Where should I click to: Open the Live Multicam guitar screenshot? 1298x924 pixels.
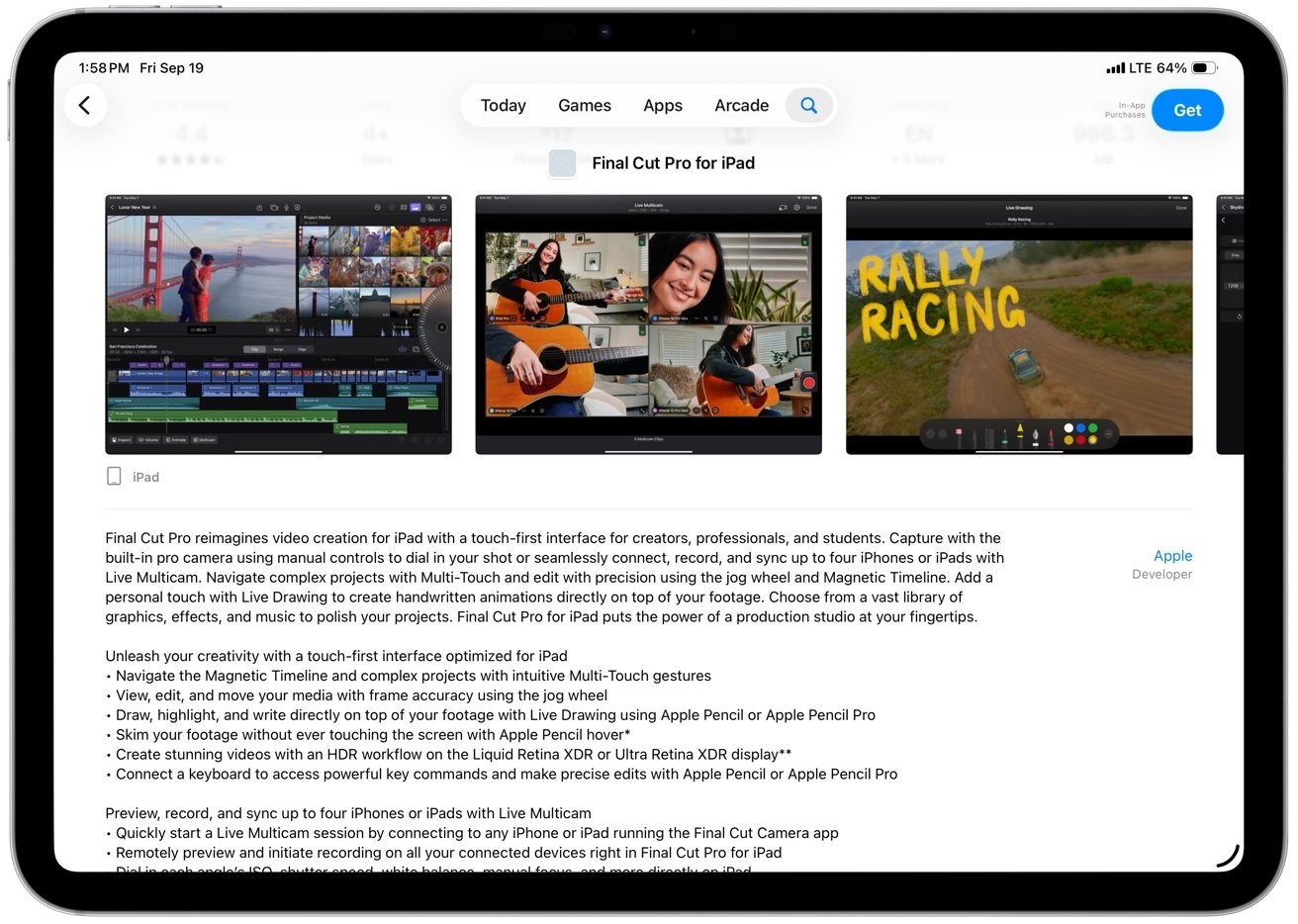(x=648, y=324)
